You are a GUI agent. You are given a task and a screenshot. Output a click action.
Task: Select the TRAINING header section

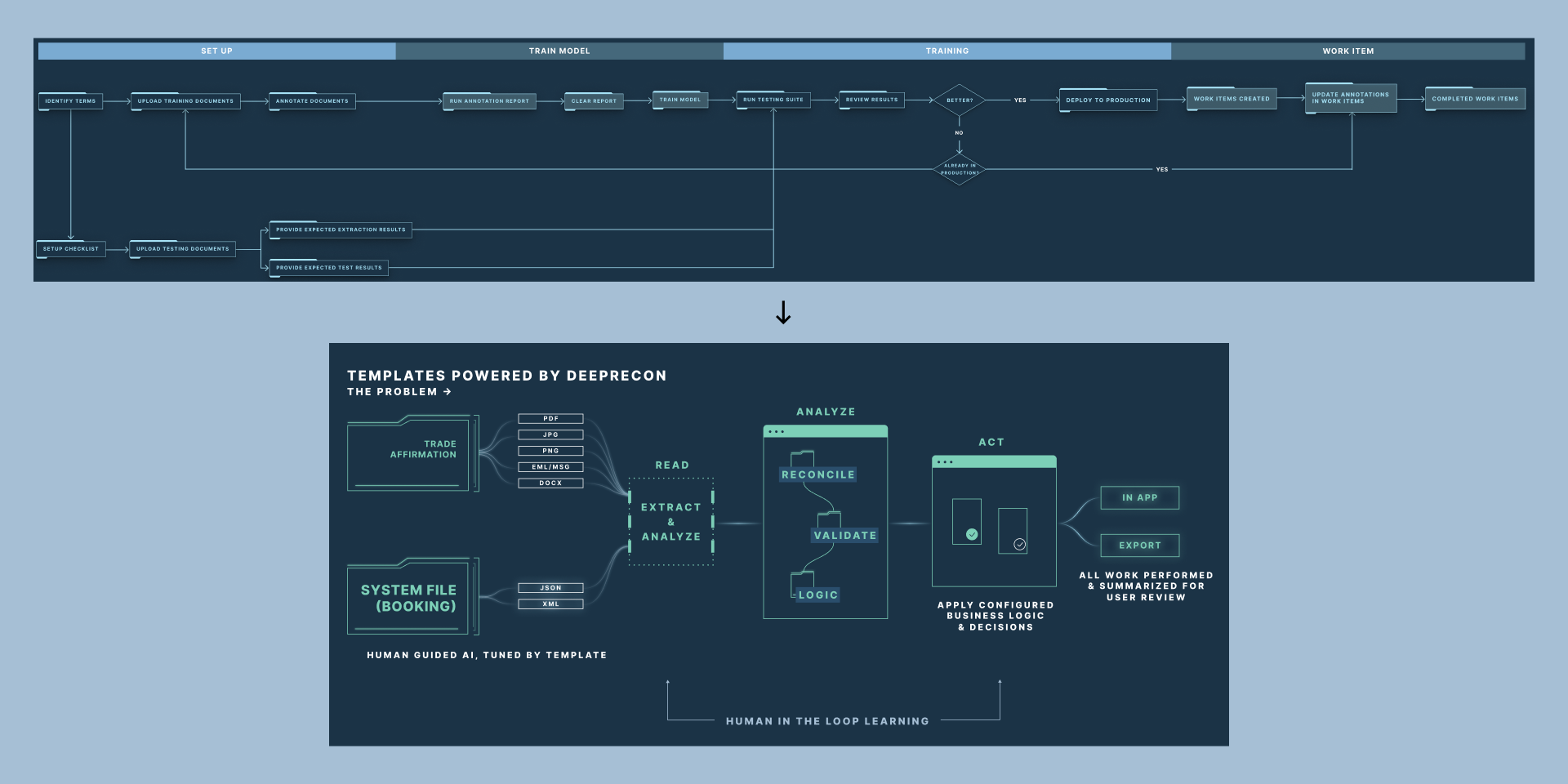947,51
